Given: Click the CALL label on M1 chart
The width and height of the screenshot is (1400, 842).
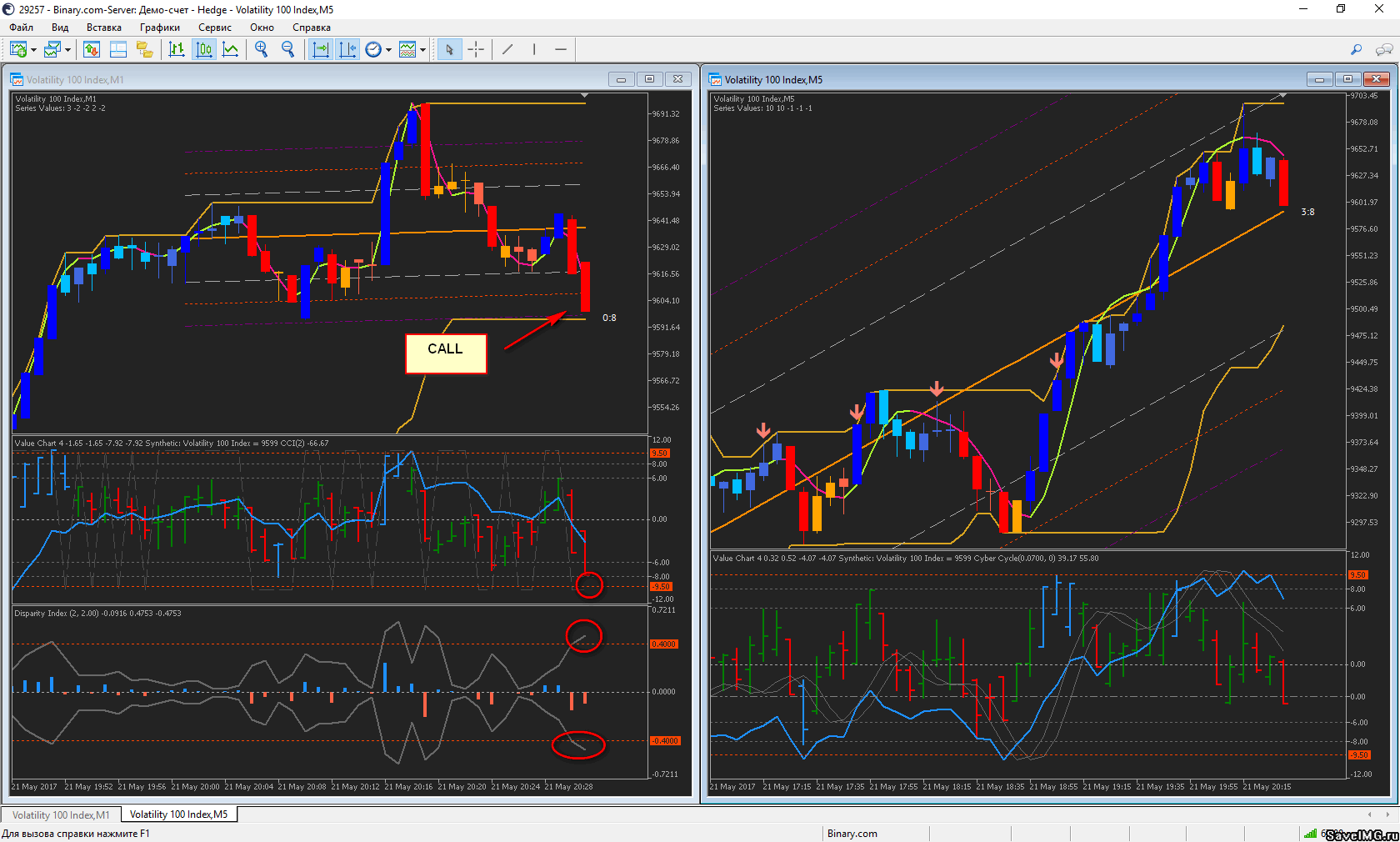Looking at the screenshot, I should [445, 350].
